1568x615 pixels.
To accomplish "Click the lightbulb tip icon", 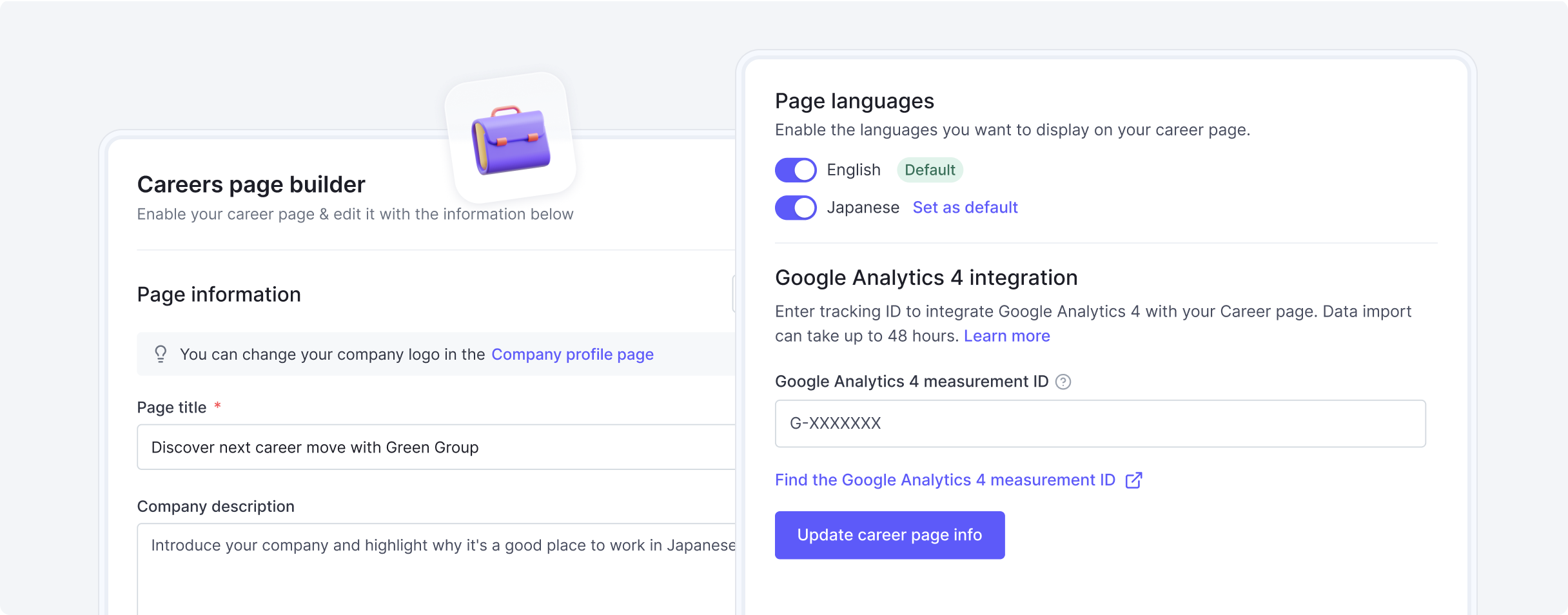I will click(161, 354).
